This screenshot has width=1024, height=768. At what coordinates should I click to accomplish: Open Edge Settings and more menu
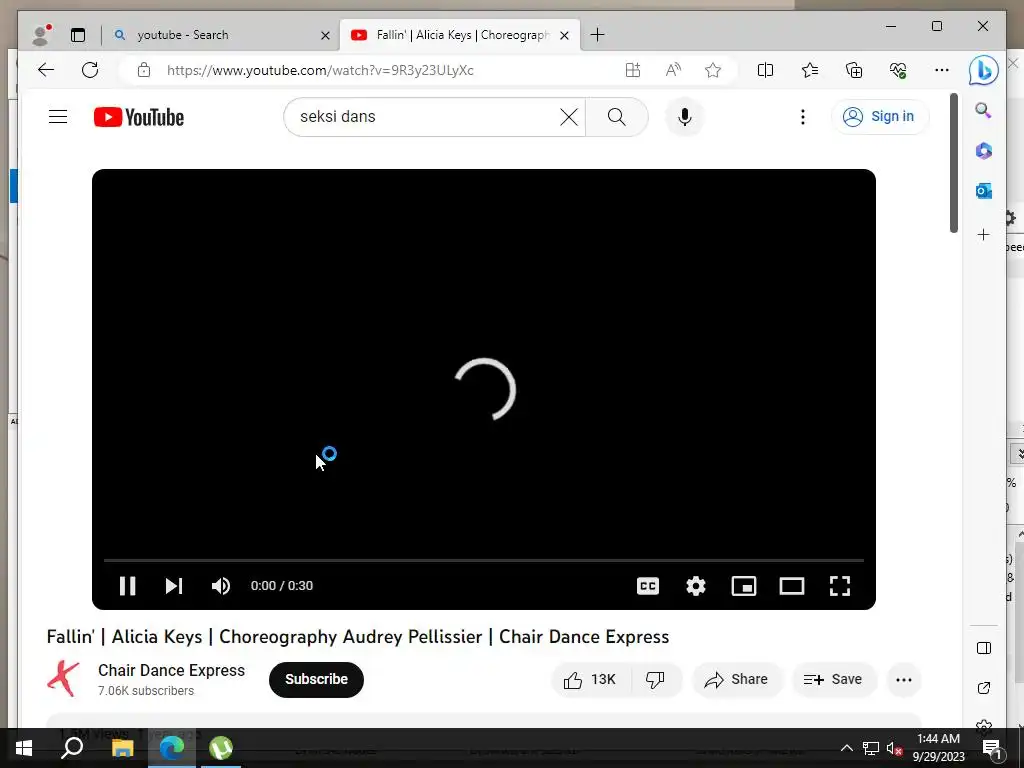(x=942, y=70)
